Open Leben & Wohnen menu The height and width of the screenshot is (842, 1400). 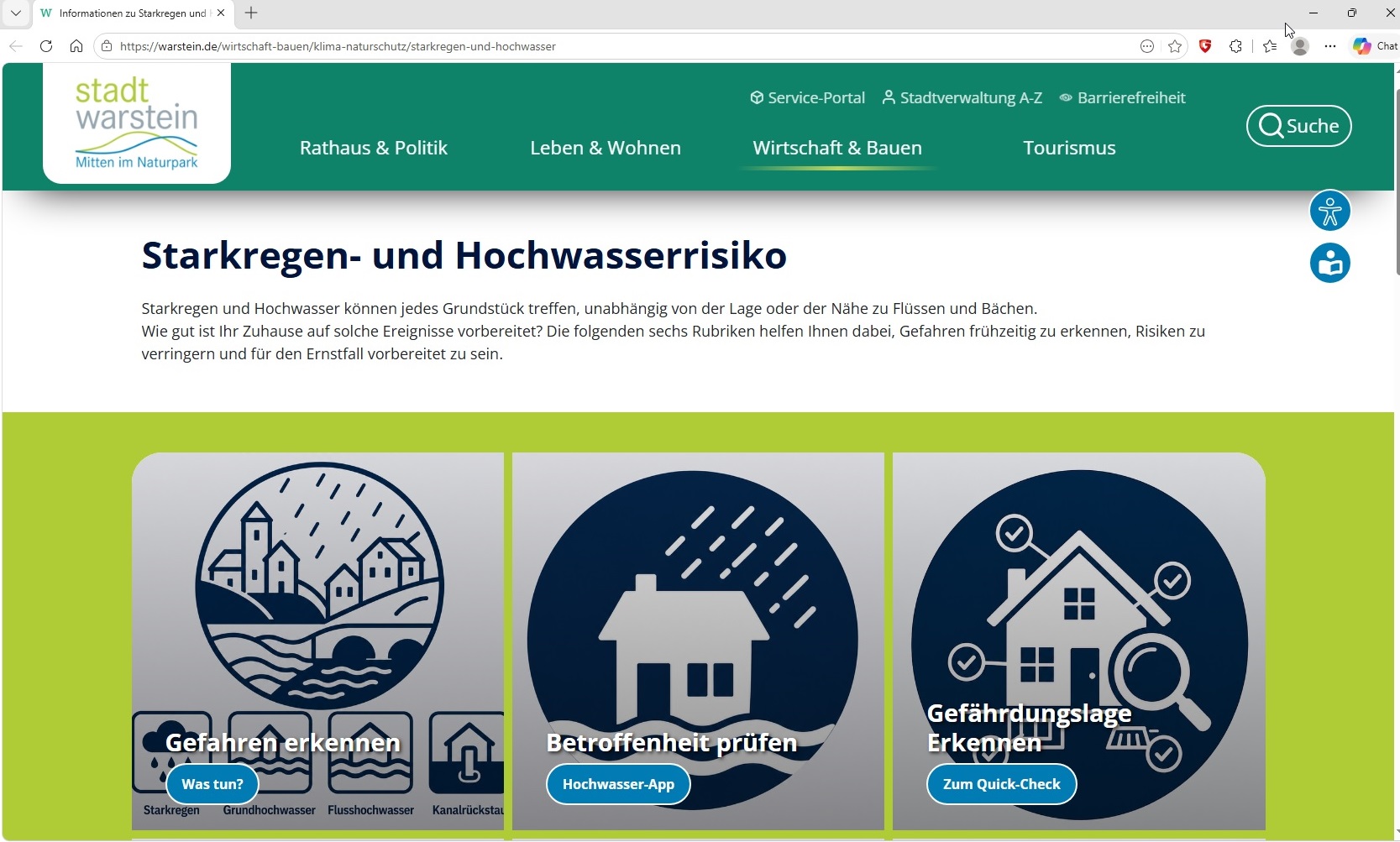[x=606, y=148]
